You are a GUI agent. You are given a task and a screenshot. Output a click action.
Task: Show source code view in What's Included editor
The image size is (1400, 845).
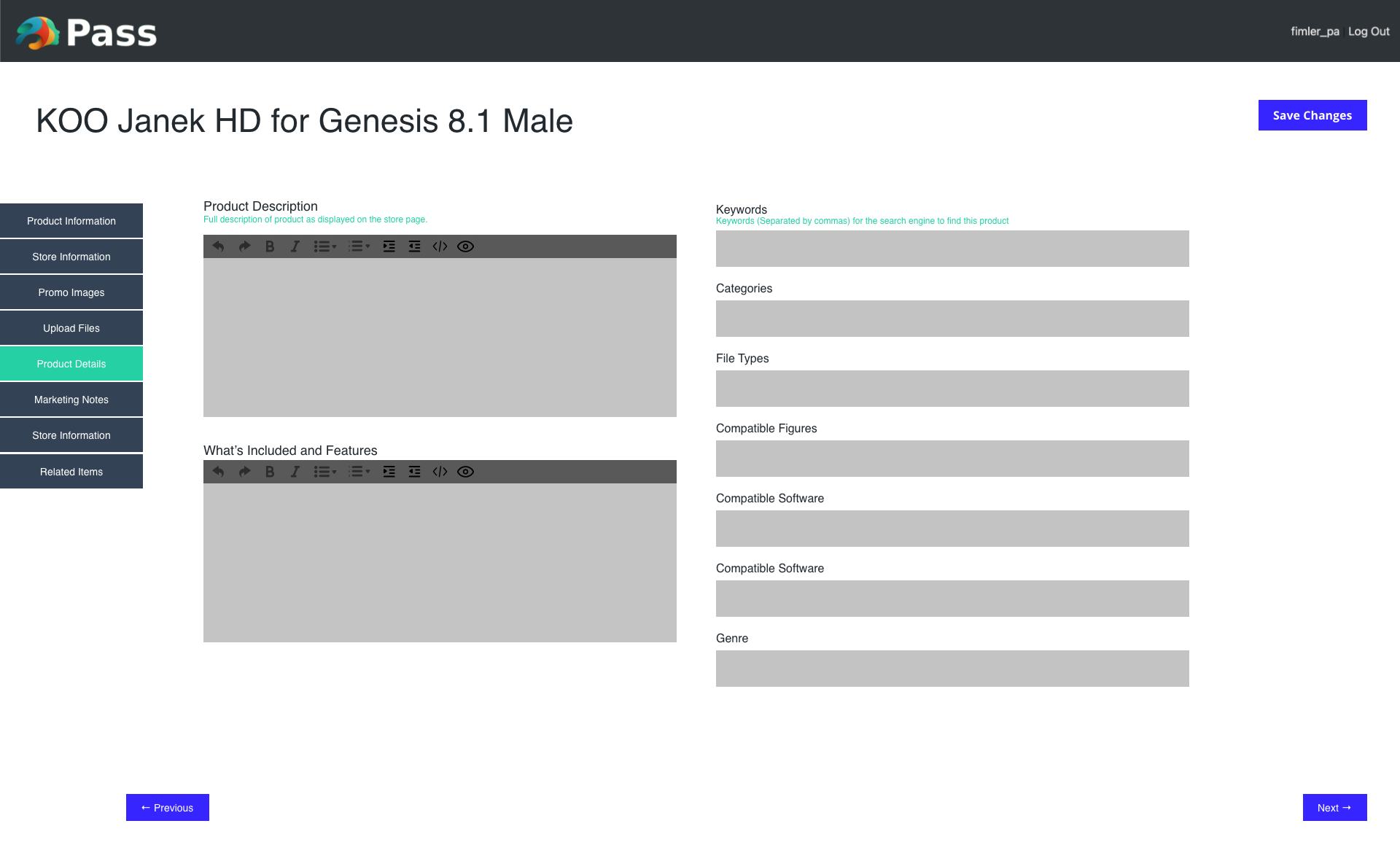[440, 472]
